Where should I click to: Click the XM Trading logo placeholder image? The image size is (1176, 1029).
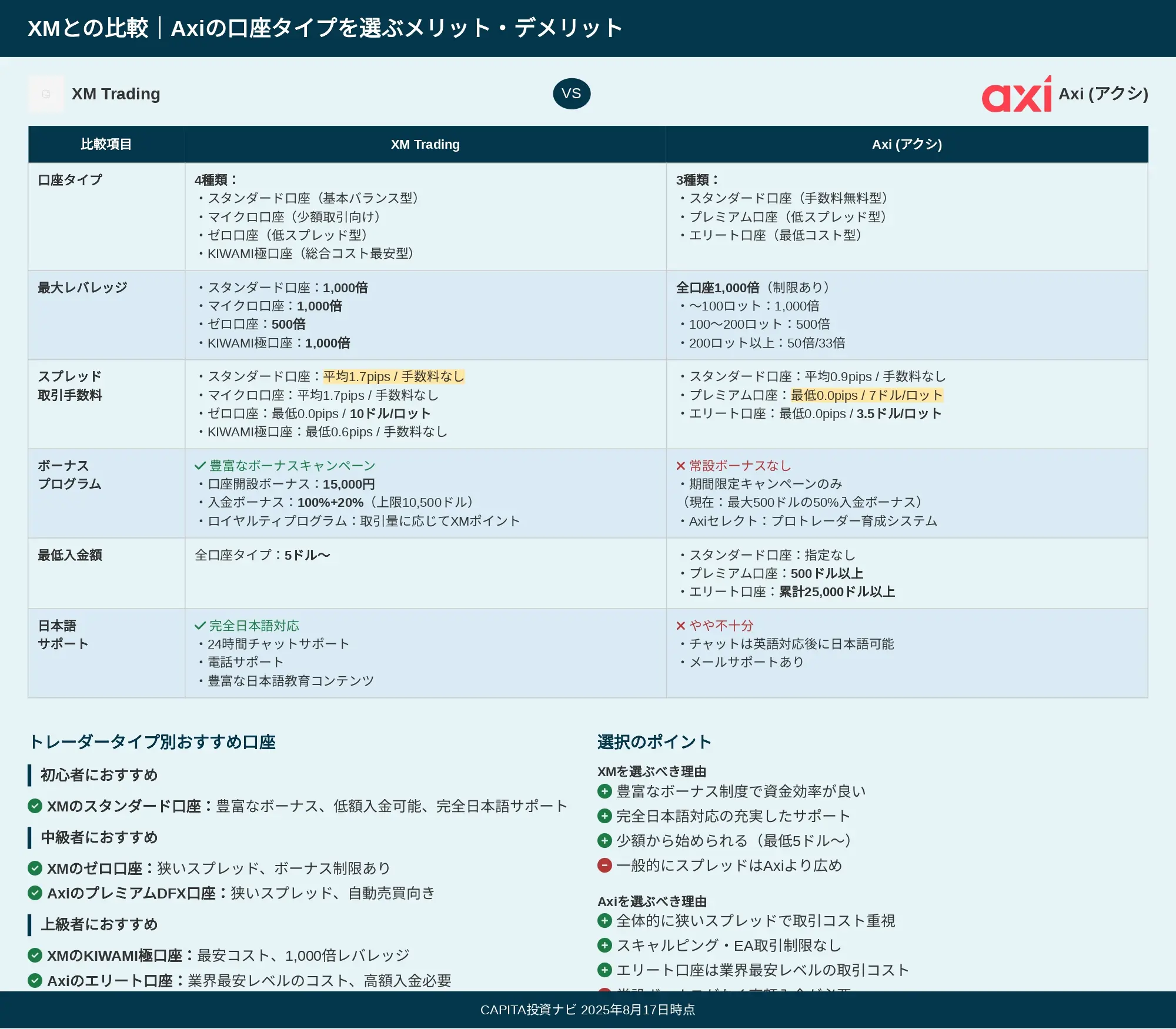click(46, 94)
